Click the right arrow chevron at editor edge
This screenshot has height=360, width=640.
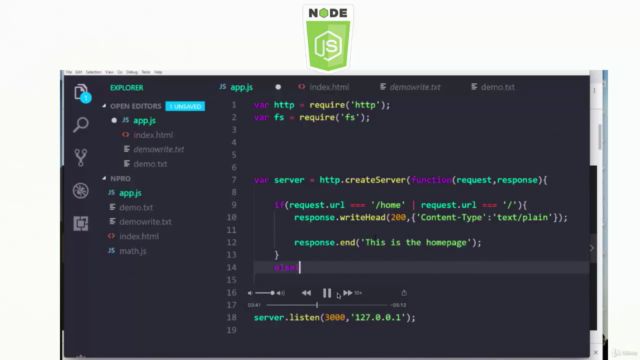point(592,248)
